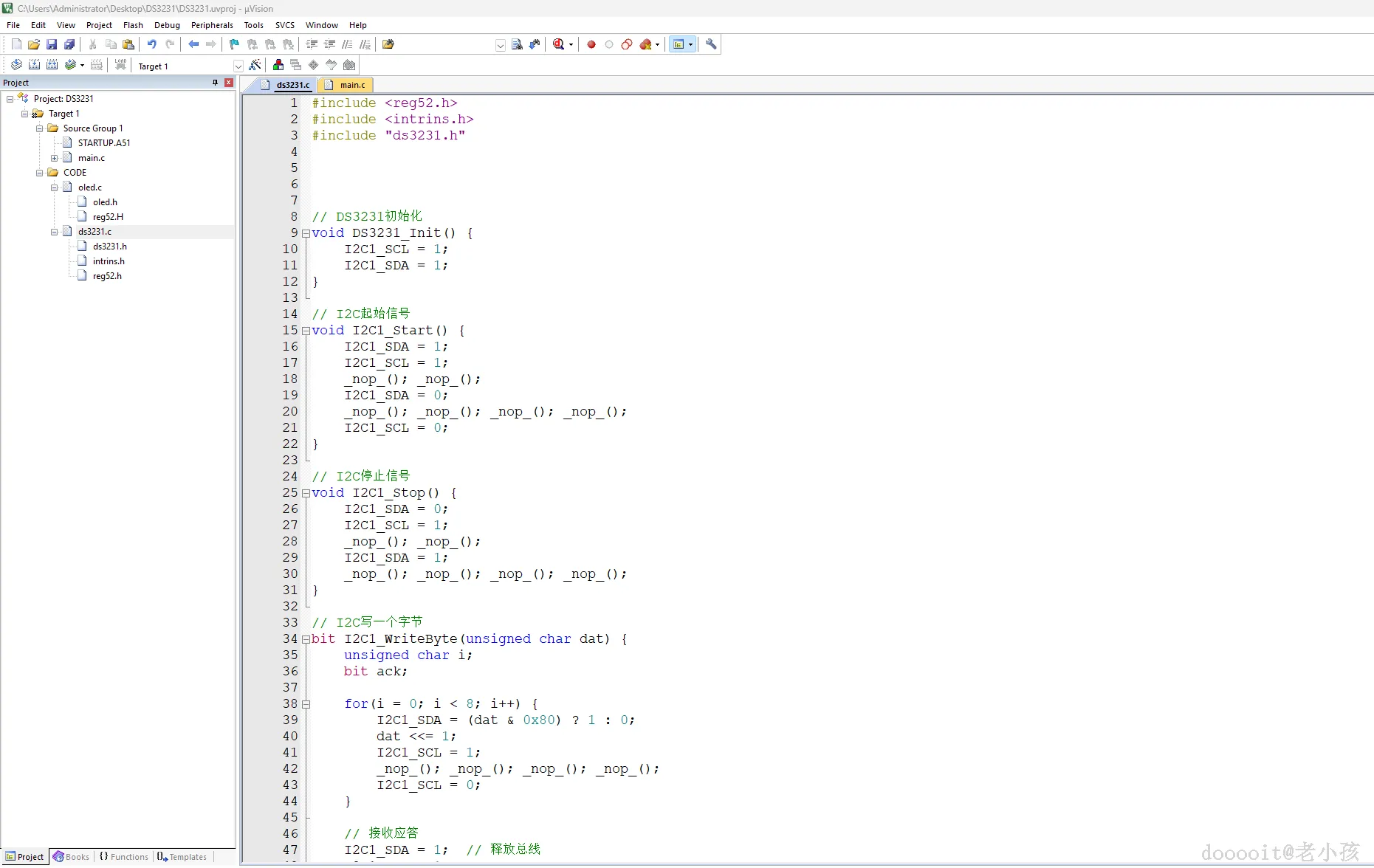Open the Target 1 dropdown
The width and height of the screenshot is (1374, 868).
point(238,66)
